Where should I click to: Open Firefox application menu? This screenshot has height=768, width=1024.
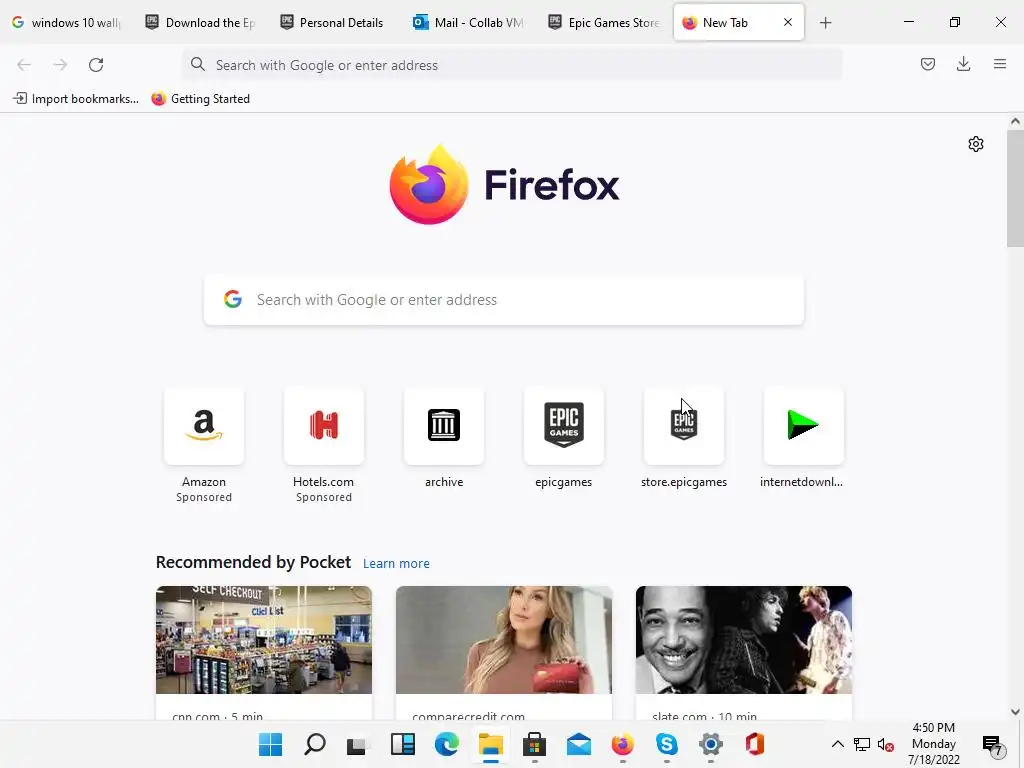pos(1000,64)
